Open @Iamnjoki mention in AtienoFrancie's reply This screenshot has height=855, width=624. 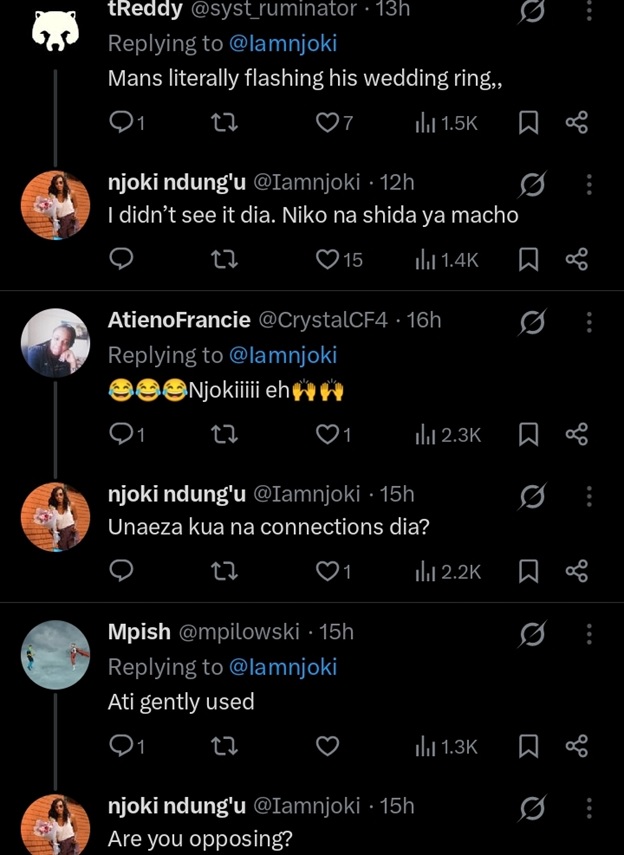click(283, 355)
